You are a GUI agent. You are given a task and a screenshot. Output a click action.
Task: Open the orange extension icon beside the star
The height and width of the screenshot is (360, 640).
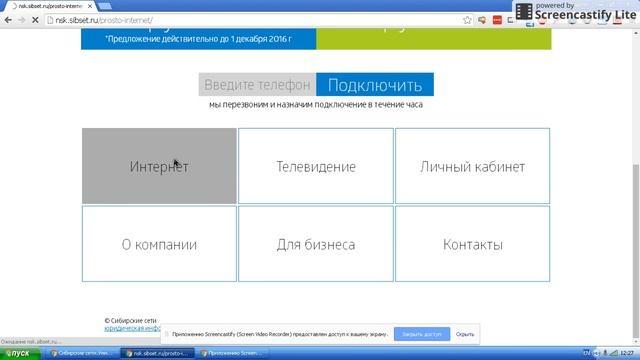point(482,20)
